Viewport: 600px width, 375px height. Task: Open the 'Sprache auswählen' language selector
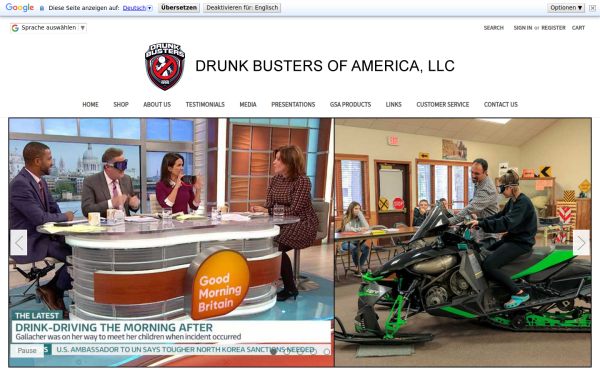[x=48, y=28]
